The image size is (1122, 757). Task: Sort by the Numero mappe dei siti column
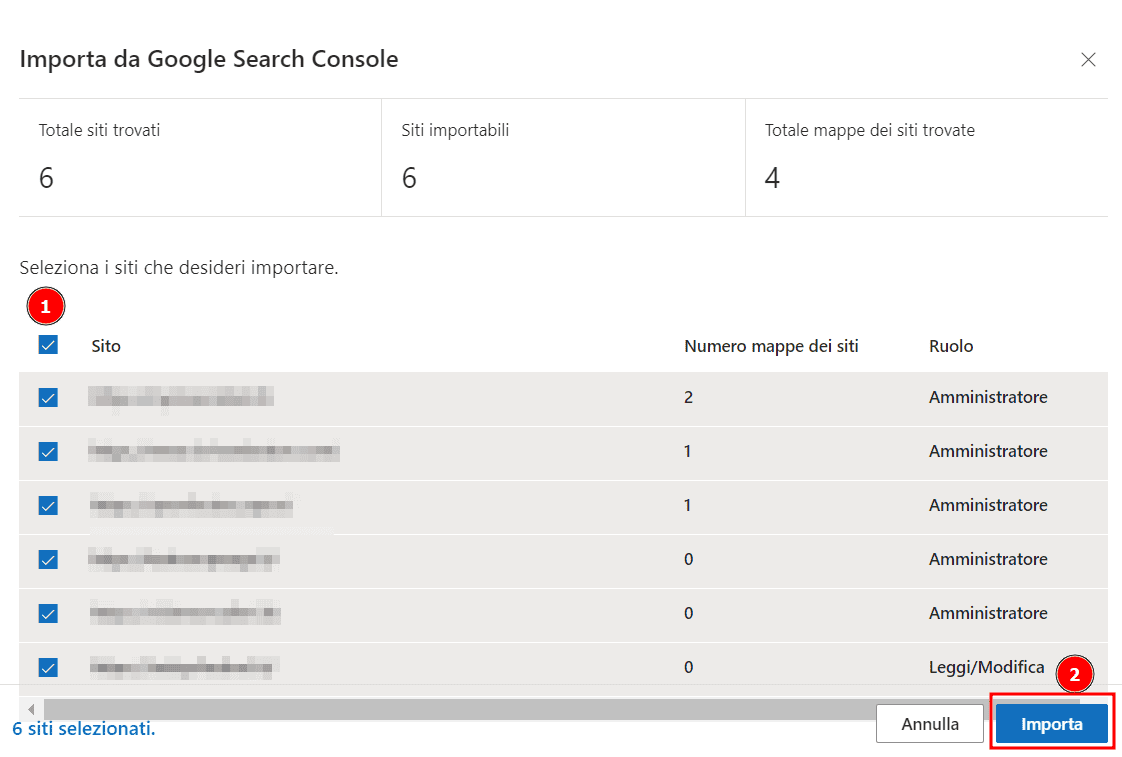(x=771, y=345)
